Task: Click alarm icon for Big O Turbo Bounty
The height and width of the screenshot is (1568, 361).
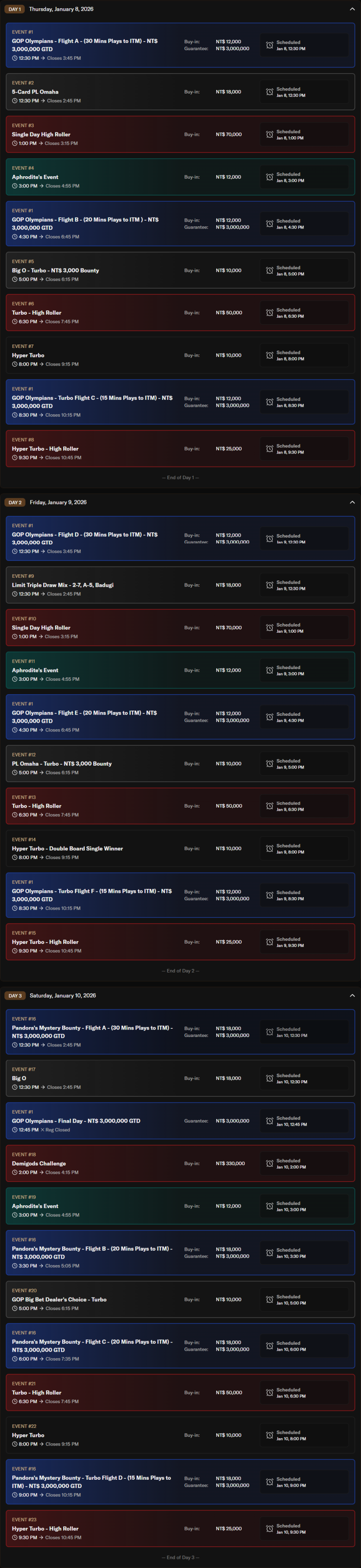Action: point(269,270)
